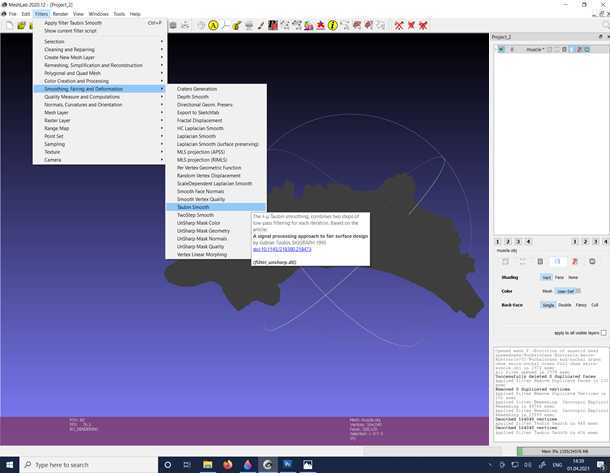The image size is (610, 473).
Task: Toggle eye visibility of the mesh layer
Action: point(501,49)
